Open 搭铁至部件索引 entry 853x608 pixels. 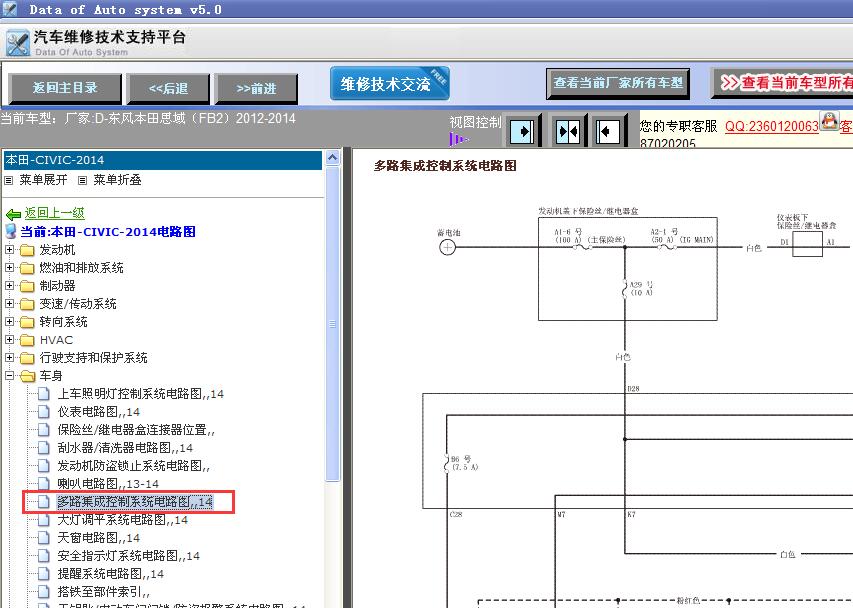pos(103,591)
